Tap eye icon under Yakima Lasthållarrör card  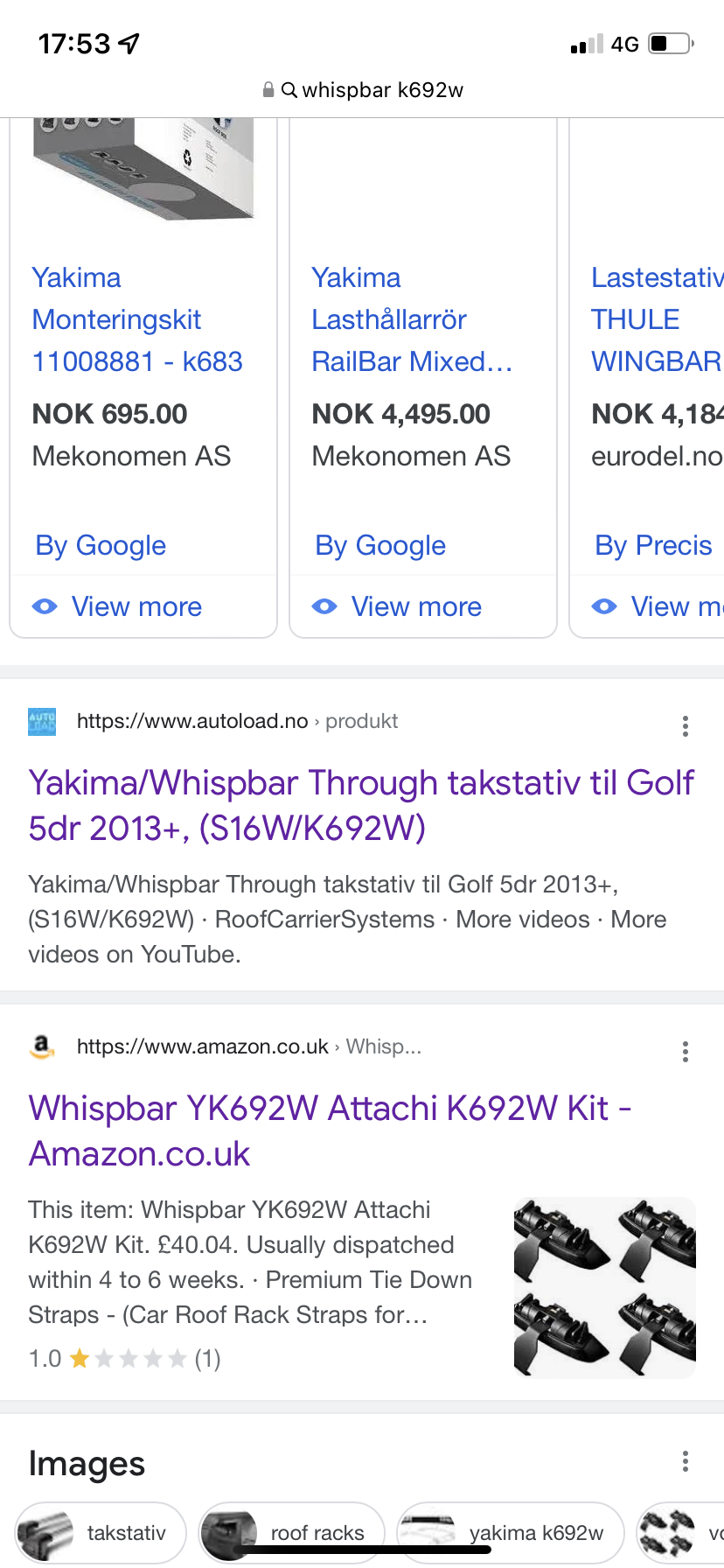coord(324,606)
